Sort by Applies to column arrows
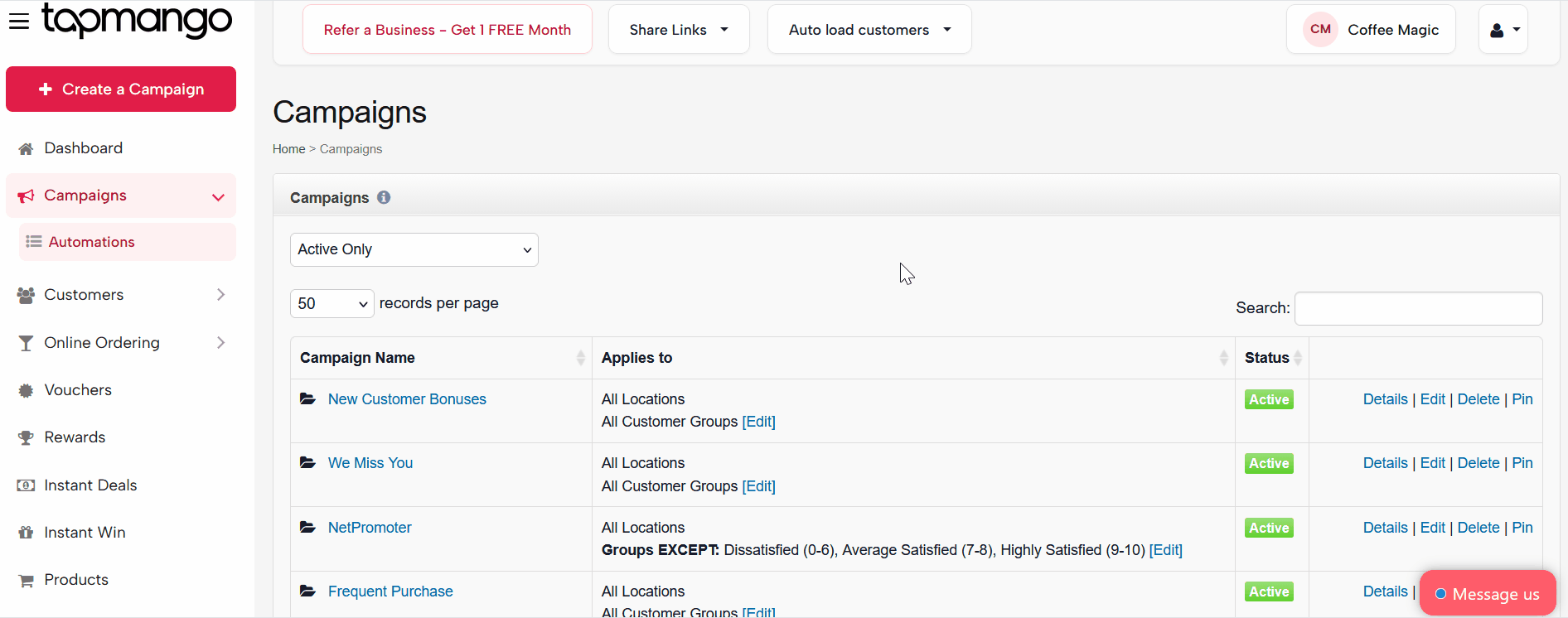 pyautogui.click(x=1223, y=358)
